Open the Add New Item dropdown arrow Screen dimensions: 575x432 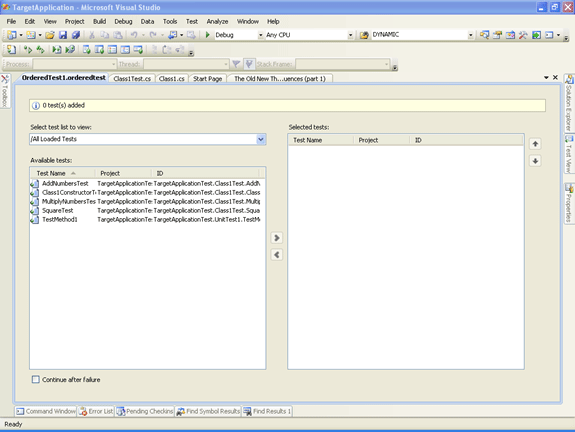[40, 35]
